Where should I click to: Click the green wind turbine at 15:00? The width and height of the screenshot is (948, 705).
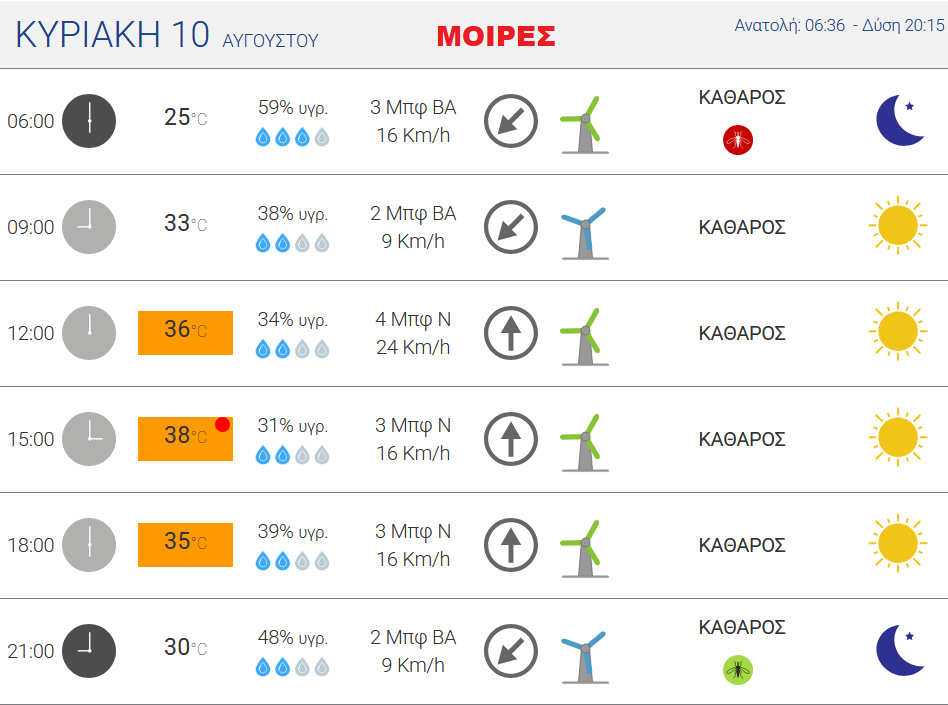[585, 443]
